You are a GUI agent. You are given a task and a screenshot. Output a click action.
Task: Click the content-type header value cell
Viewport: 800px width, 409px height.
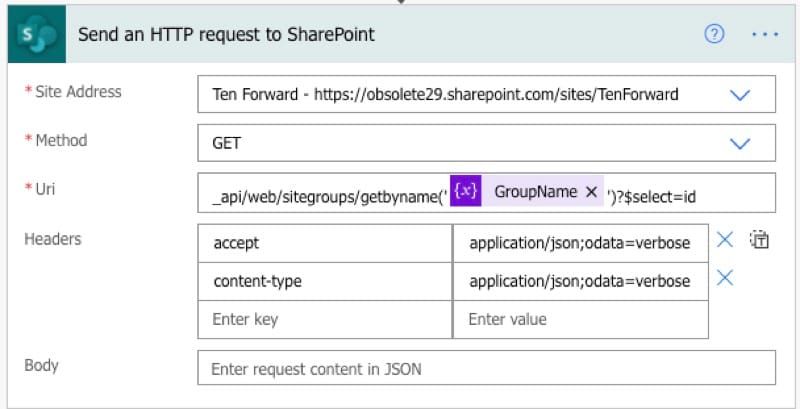pos(581,282)
